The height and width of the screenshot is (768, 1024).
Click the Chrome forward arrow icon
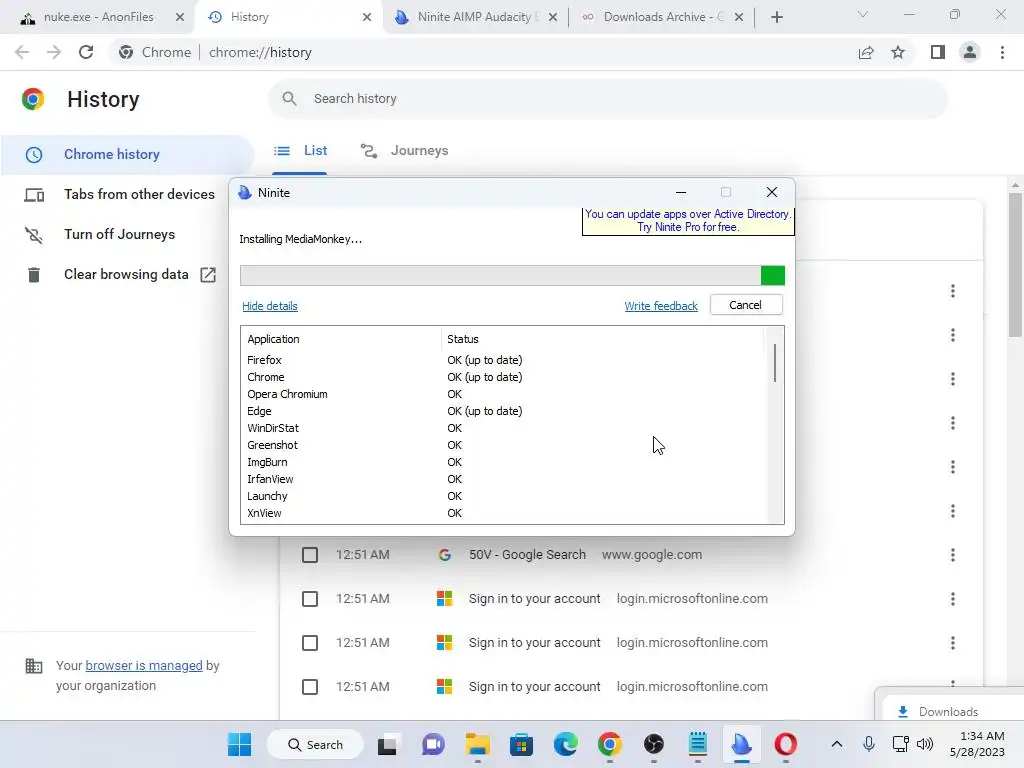click(54, 52)
